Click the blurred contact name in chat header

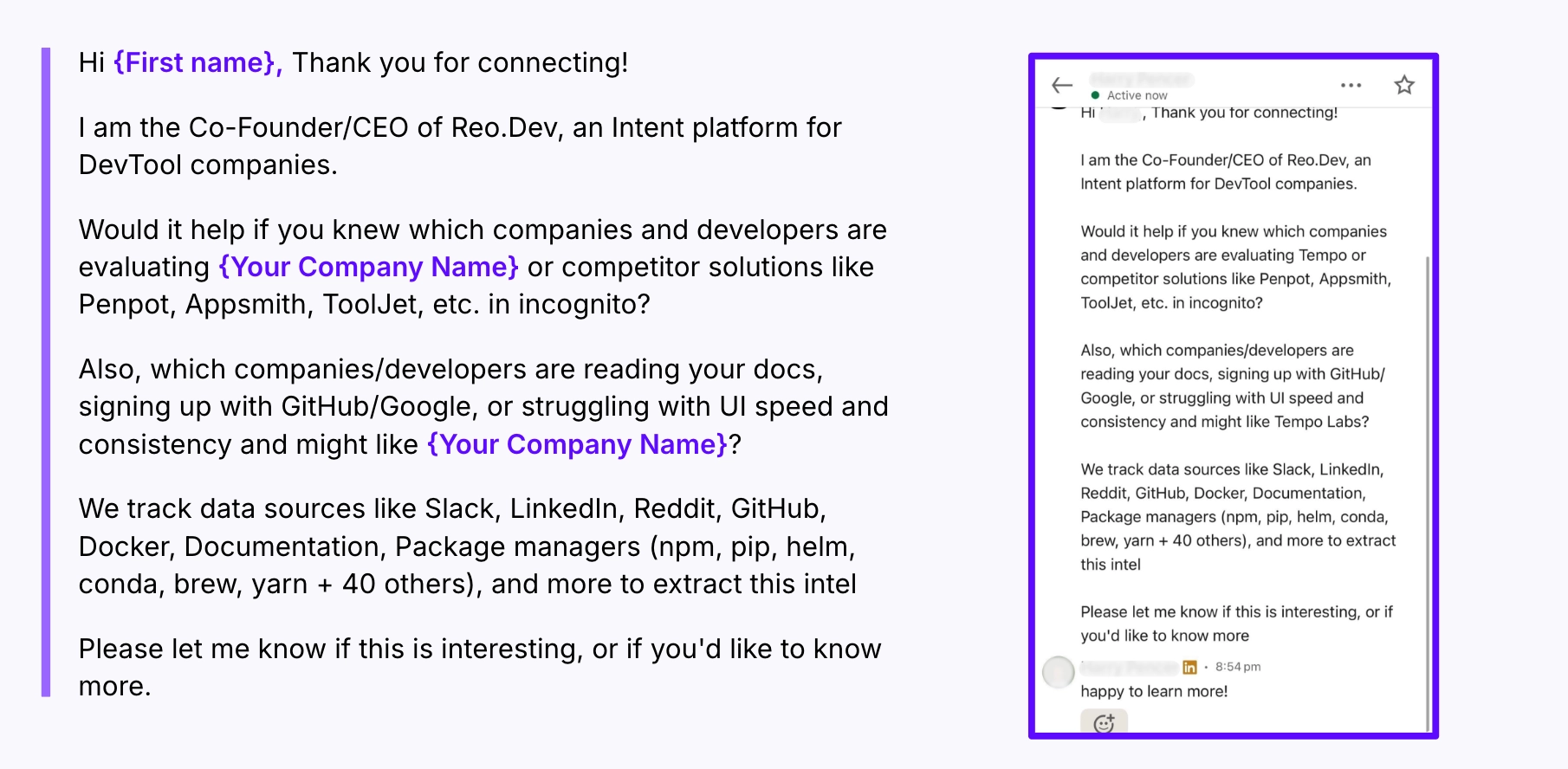(1140, 79)
